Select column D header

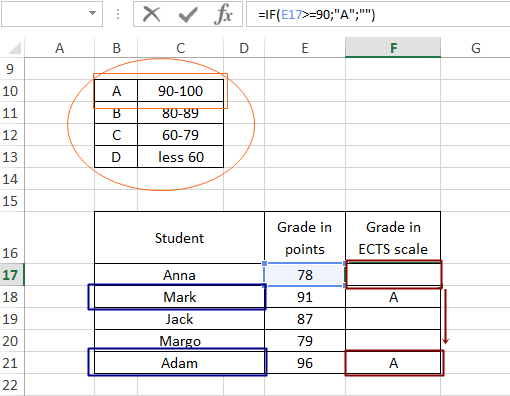[244, 48]
